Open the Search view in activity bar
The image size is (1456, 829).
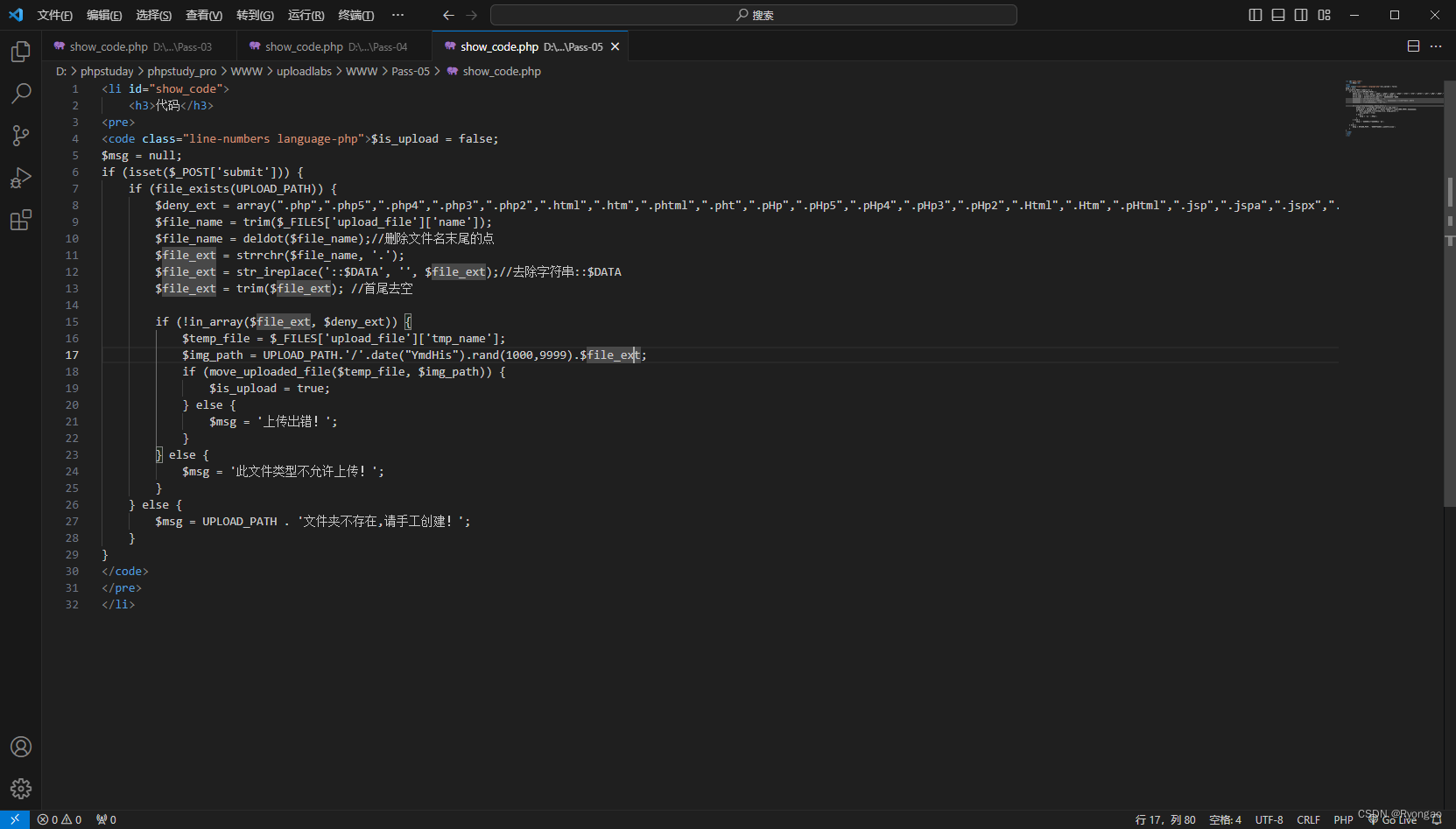click(x=21, y=93)
